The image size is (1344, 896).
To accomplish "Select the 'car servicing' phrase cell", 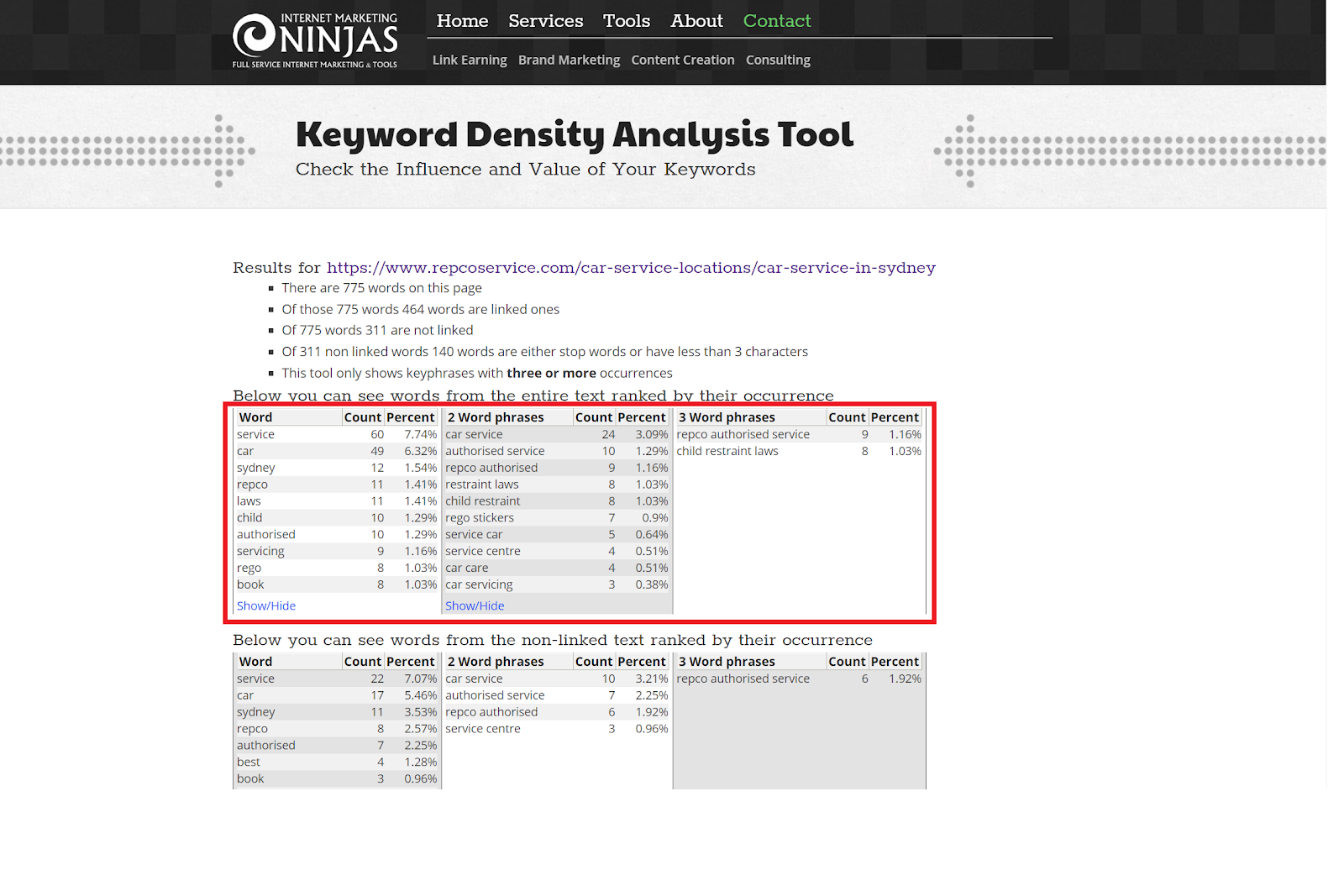I will 479,584.
